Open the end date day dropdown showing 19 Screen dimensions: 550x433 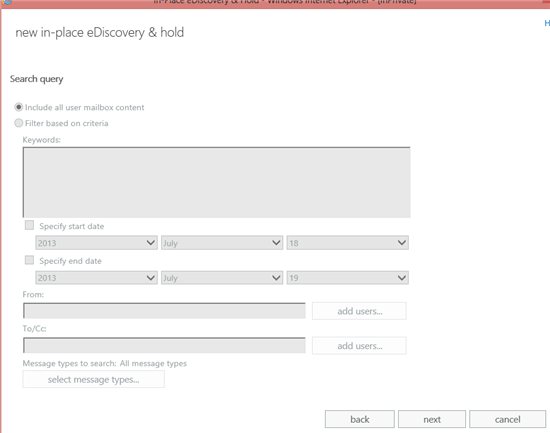pyautogui.click(x=348, y=278)
